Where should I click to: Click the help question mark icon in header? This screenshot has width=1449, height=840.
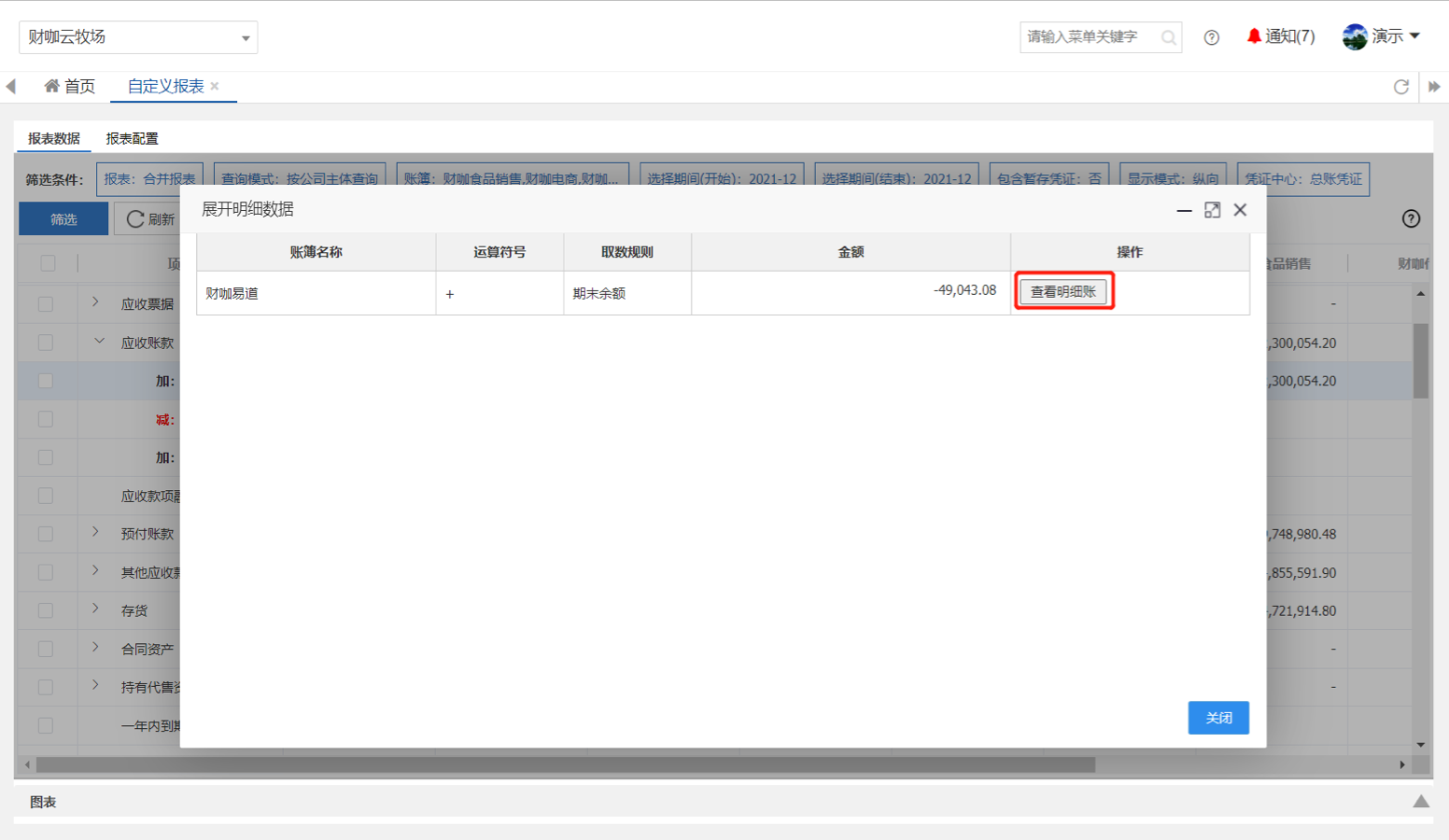(x=1211, y=37)
